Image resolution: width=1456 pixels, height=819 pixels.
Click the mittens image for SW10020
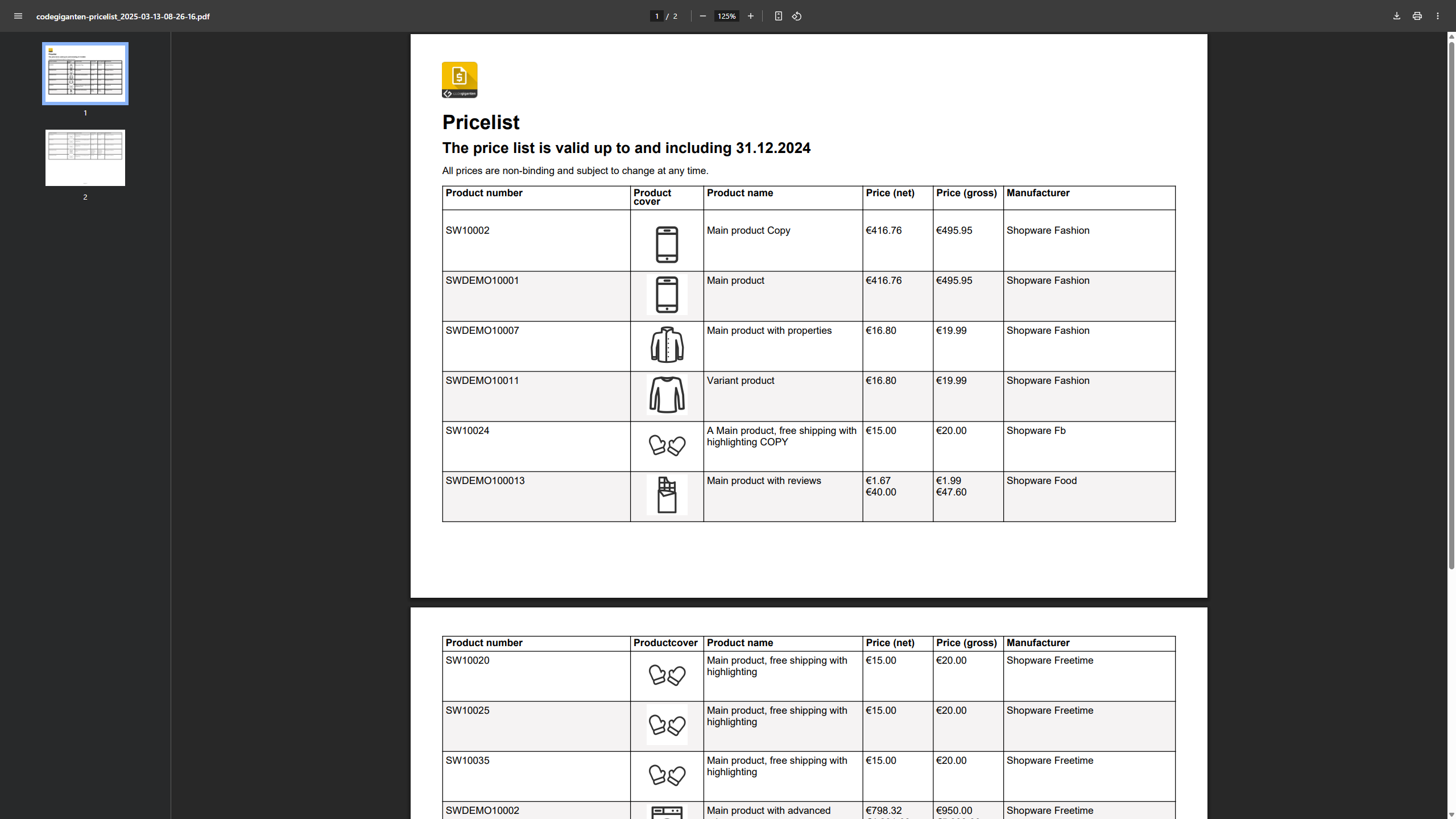667,675
